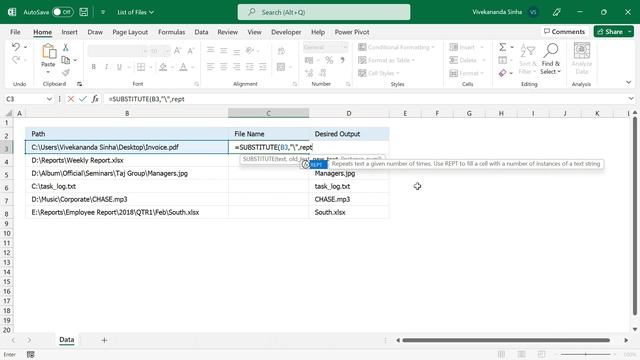The image size is (640, 360).
Task: Toggle the AutoSave switch
Action: 62,12
